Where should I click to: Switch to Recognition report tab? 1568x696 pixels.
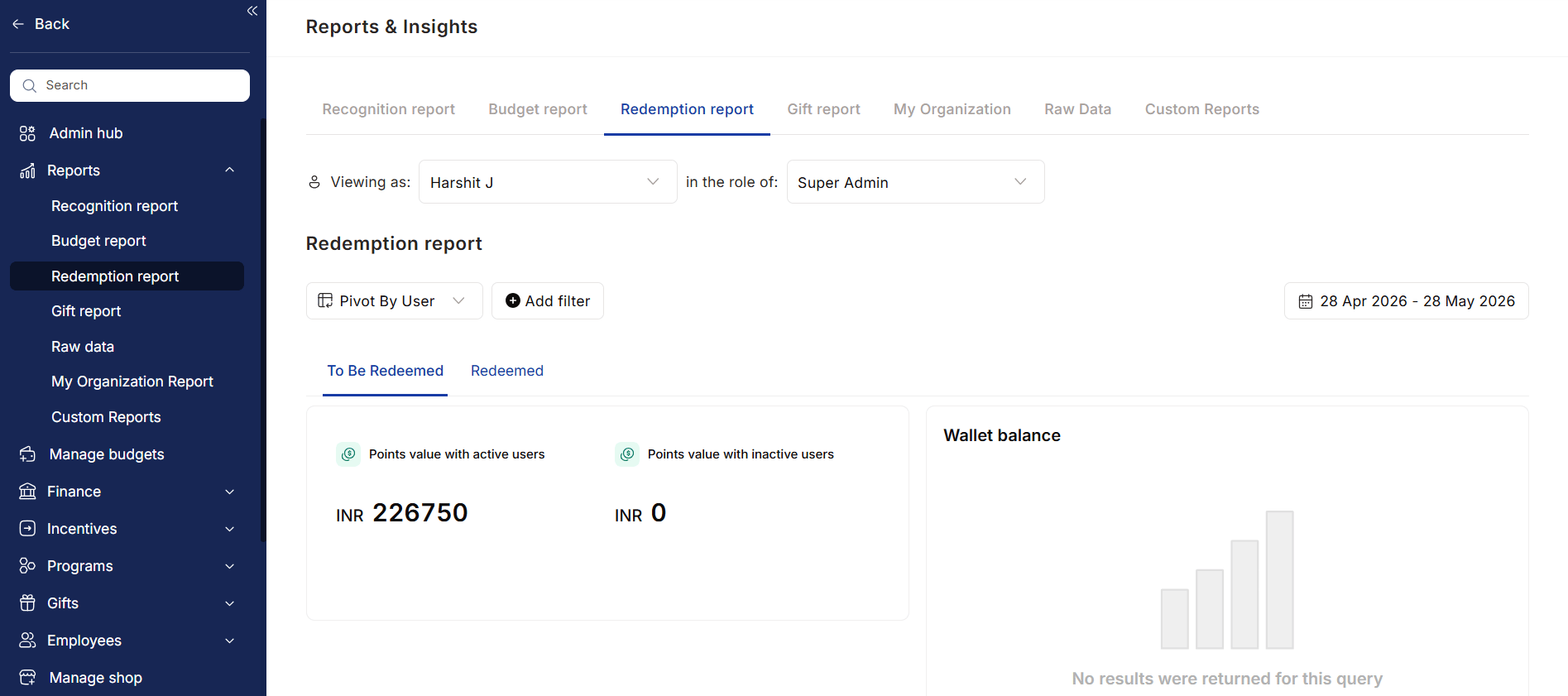[389, 109]
